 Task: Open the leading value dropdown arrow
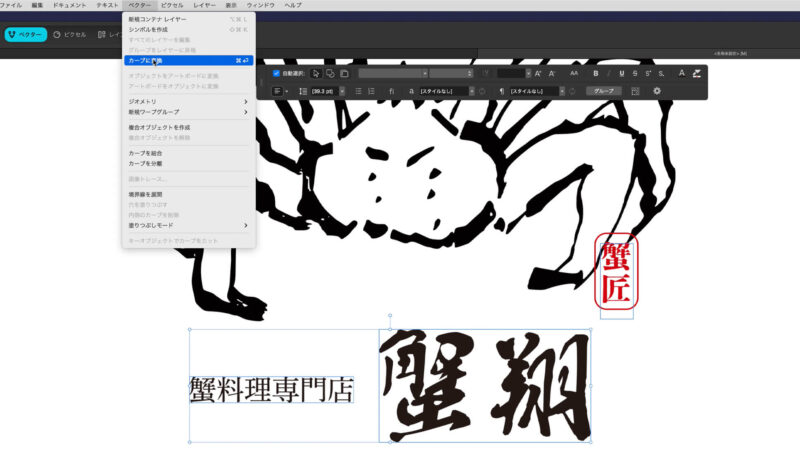pyautogui.click(x=342, y=91)
